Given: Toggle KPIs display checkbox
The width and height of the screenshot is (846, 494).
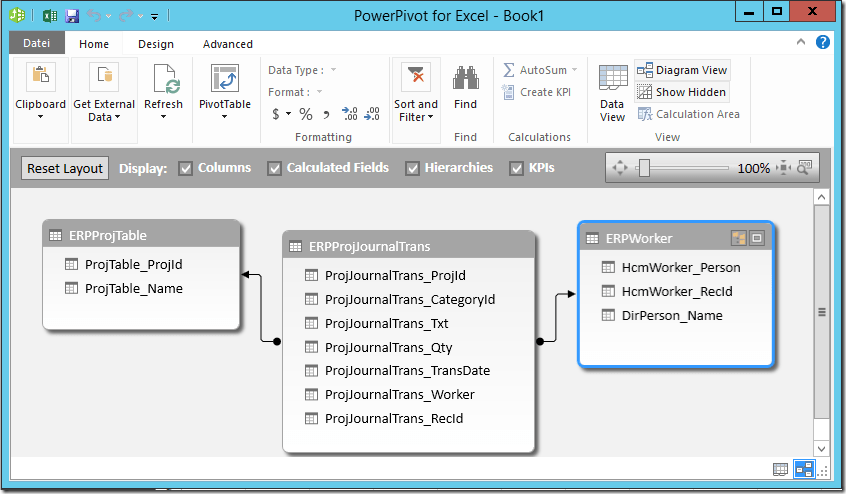Looking at the screenshot, I should [516, 169].
